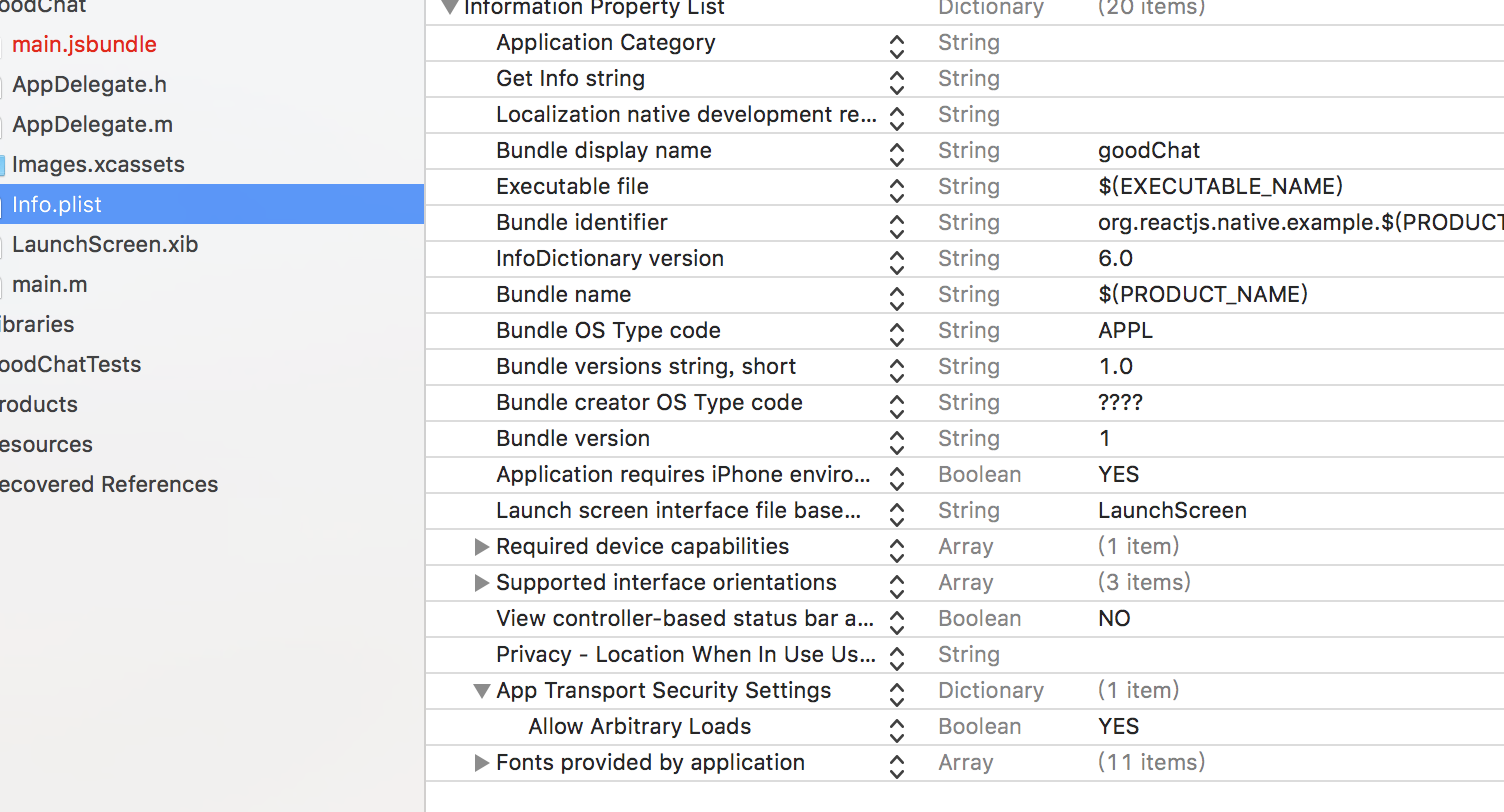Image resolution: width=1504 pixels, height=812 pixels.
Task: Click the stepper beside Bundle version
Action: pyautogui.click(x=897, y=441)
